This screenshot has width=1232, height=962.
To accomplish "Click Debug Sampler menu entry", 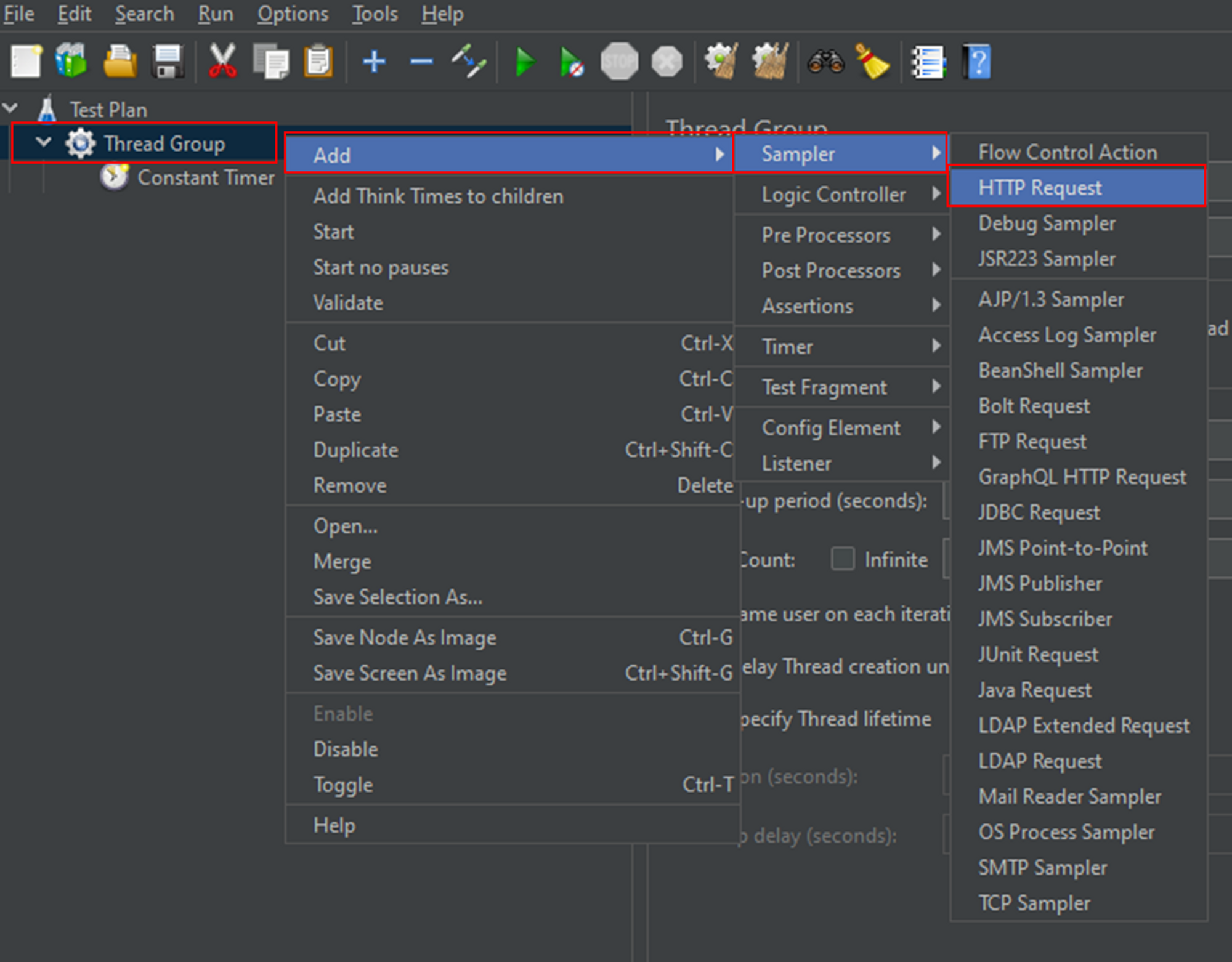I will click(x=1046, y=223).
